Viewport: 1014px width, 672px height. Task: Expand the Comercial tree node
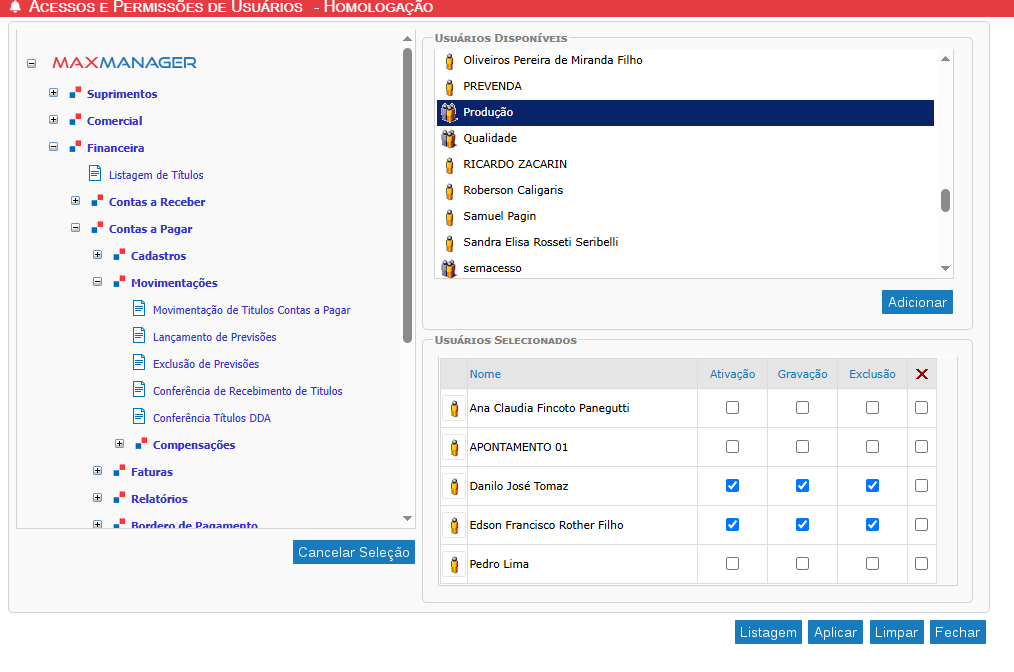pyautogui.click(x=53, y=120)
